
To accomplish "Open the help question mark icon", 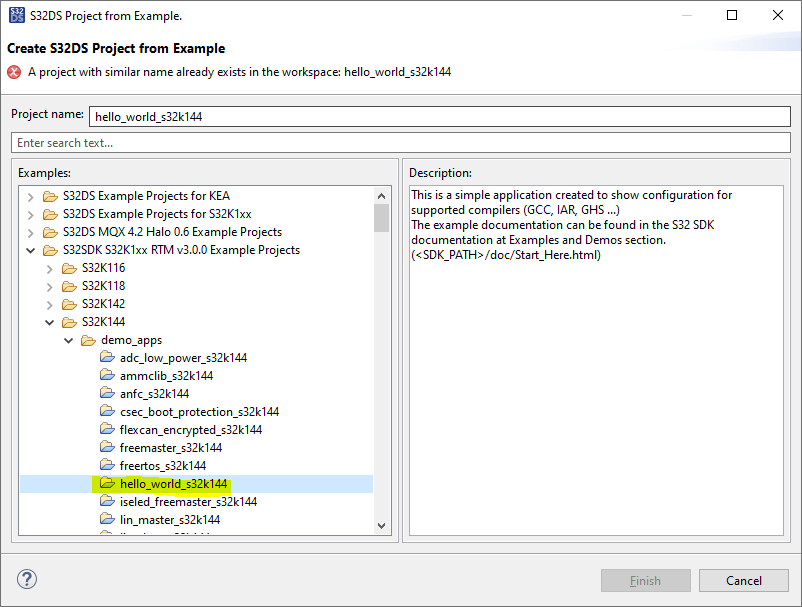I will click(x=27, y=579).
